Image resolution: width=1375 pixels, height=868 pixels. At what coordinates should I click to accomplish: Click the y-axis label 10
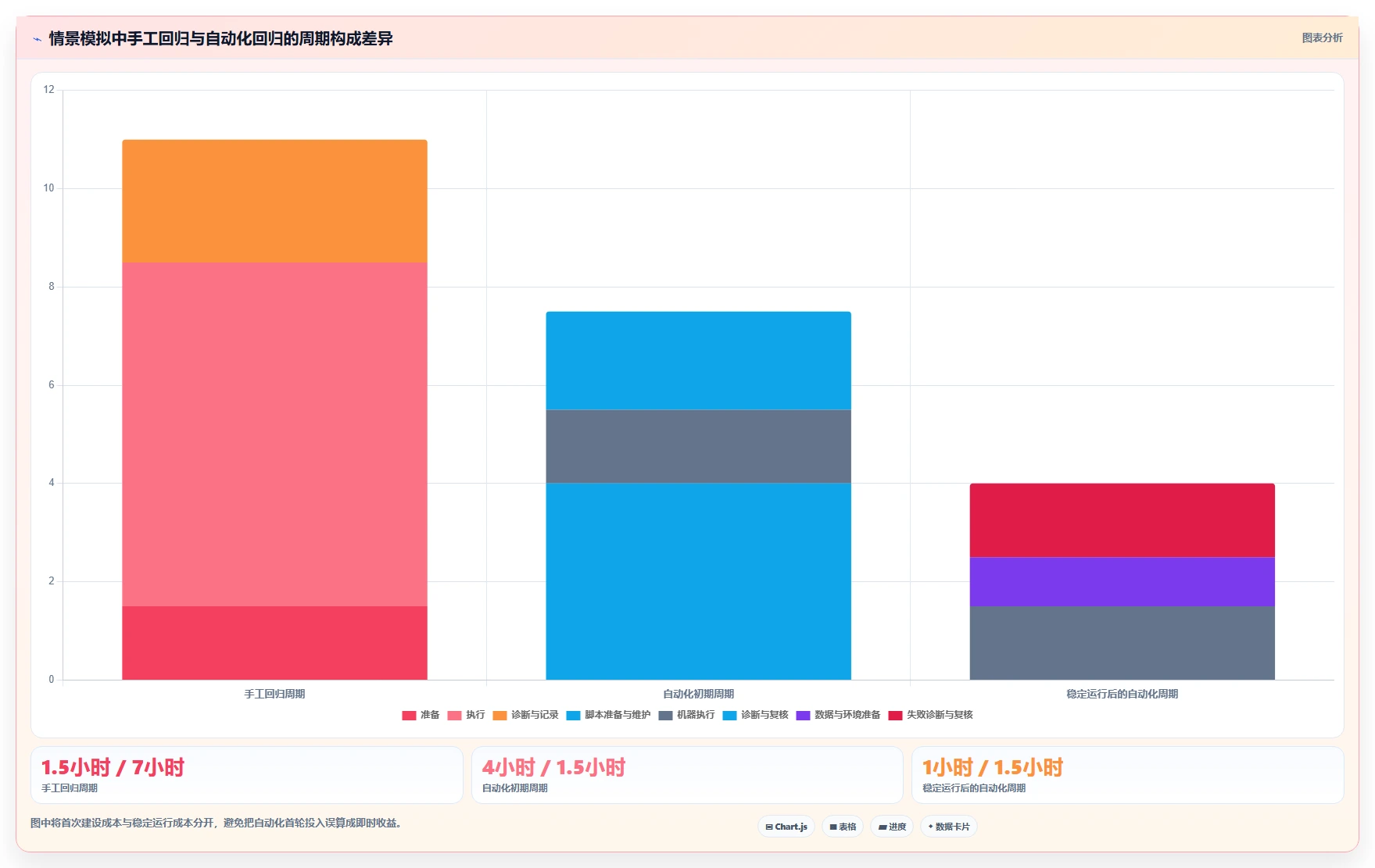click(x=49, y=188)
